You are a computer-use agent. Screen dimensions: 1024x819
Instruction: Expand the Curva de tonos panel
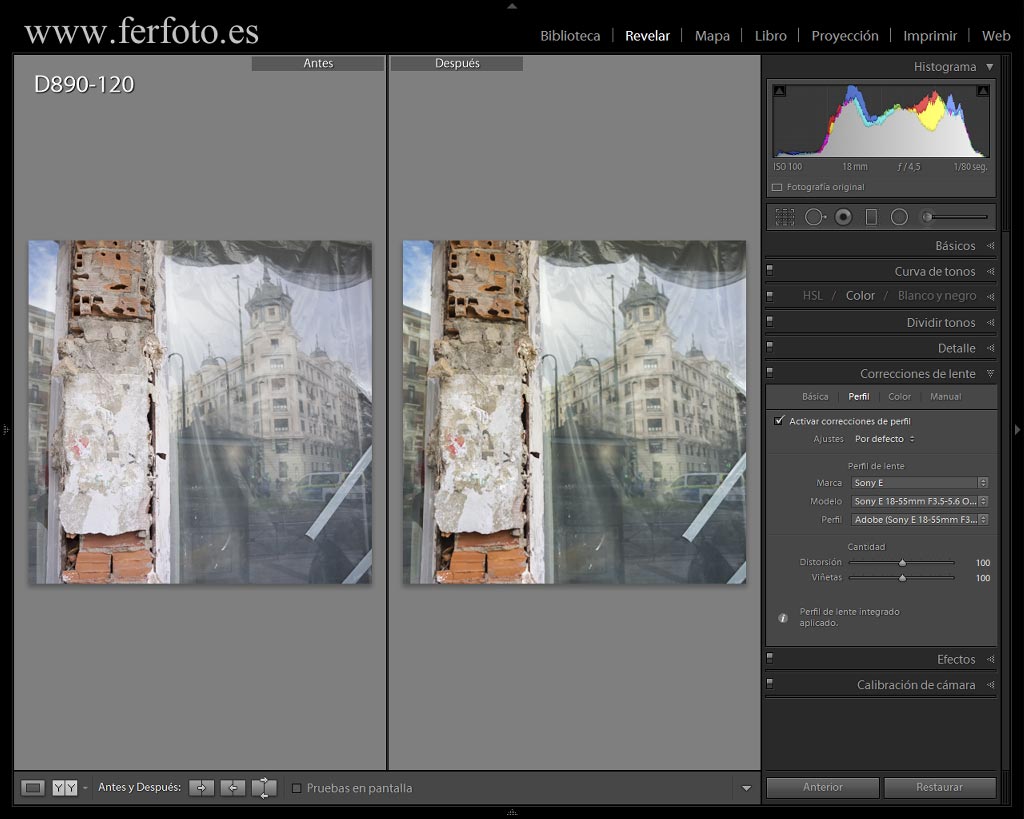coord(991,271)
